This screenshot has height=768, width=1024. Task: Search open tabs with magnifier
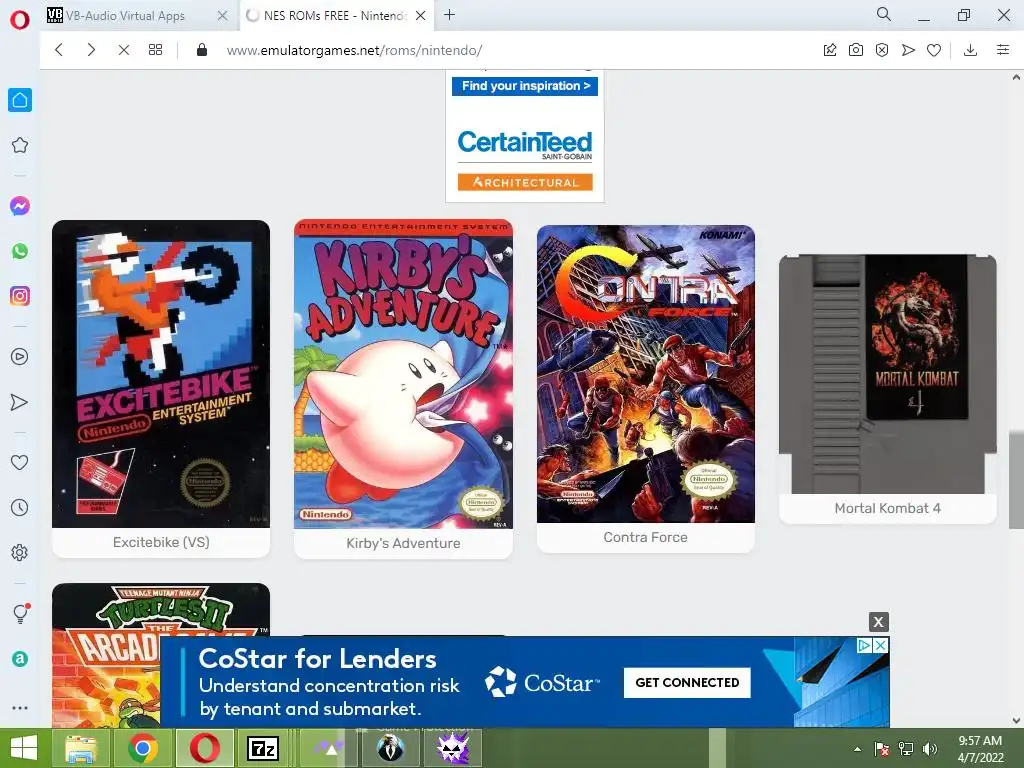coord(884,14)
